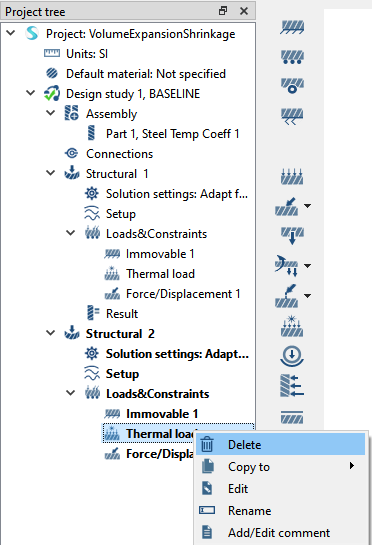Select the pressure load icon with arrows
This screenshot has width=372, height=545.
pos(292,176)
